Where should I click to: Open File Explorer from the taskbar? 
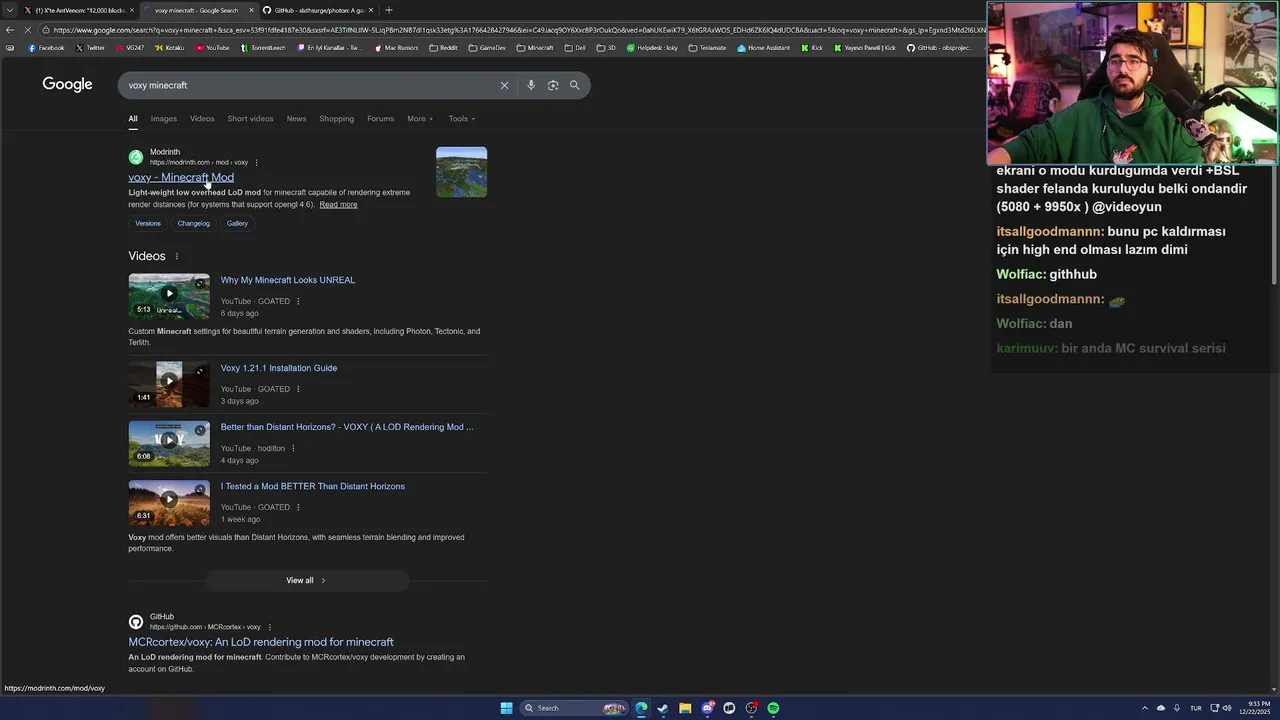click(x=685, y=708)
